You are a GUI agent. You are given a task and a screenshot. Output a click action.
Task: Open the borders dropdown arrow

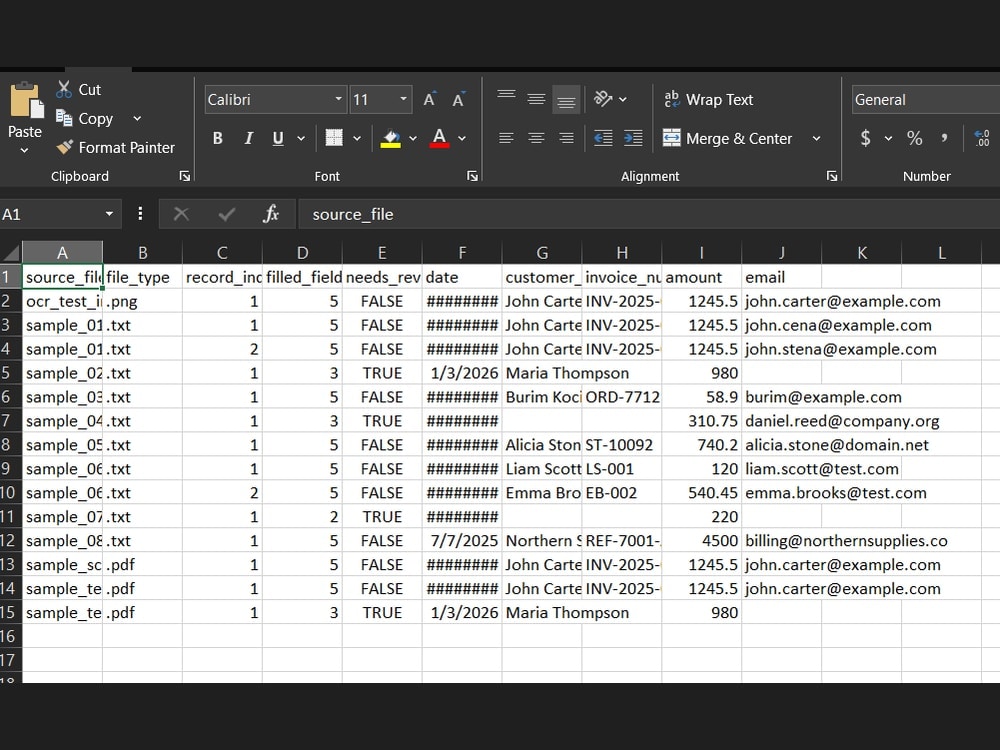point(357,138)
